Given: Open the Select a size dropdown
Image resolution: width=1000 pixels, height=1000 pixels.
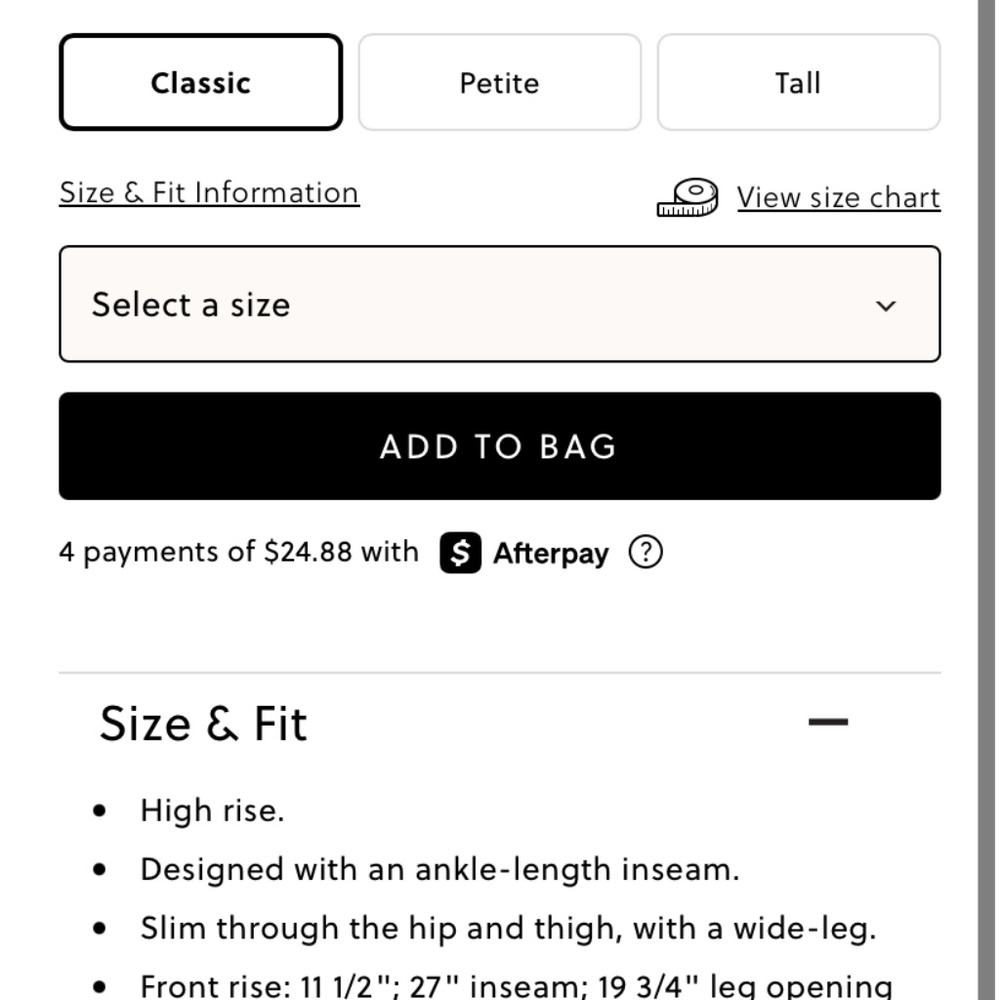Looking at the screenshot, I should click(x=499, y=304).
